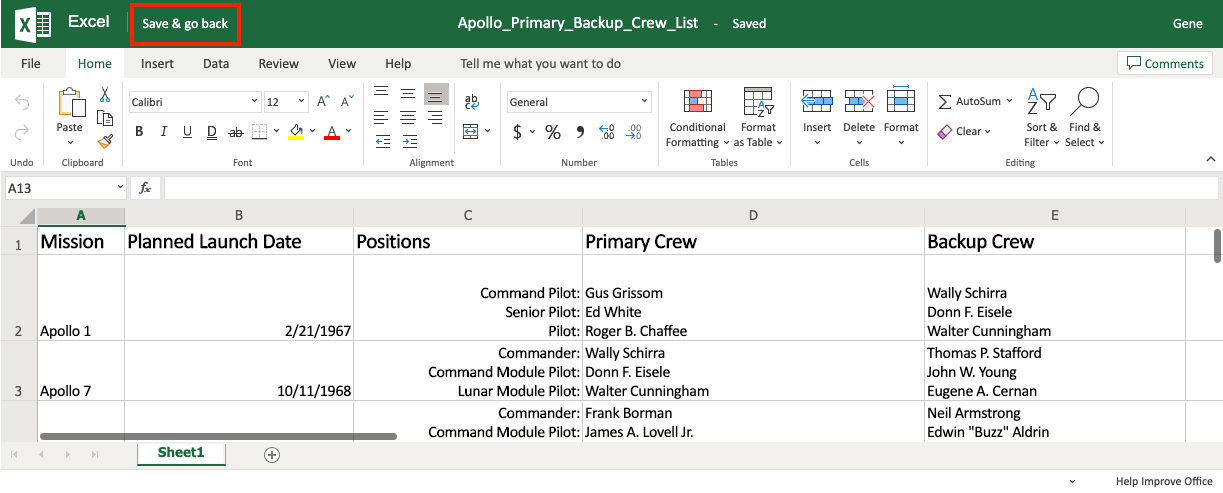Image resolution: width=1223 pixels, height=493 pixels.
Task: Apply the Comma Style format
Action: click(x=581, y=133)
